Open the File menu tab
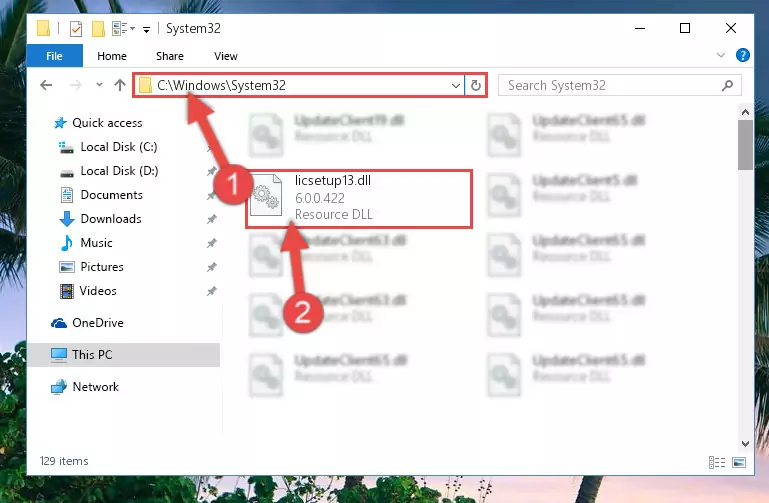The height and width of the screenshot is (503, 769). (54, 56)
